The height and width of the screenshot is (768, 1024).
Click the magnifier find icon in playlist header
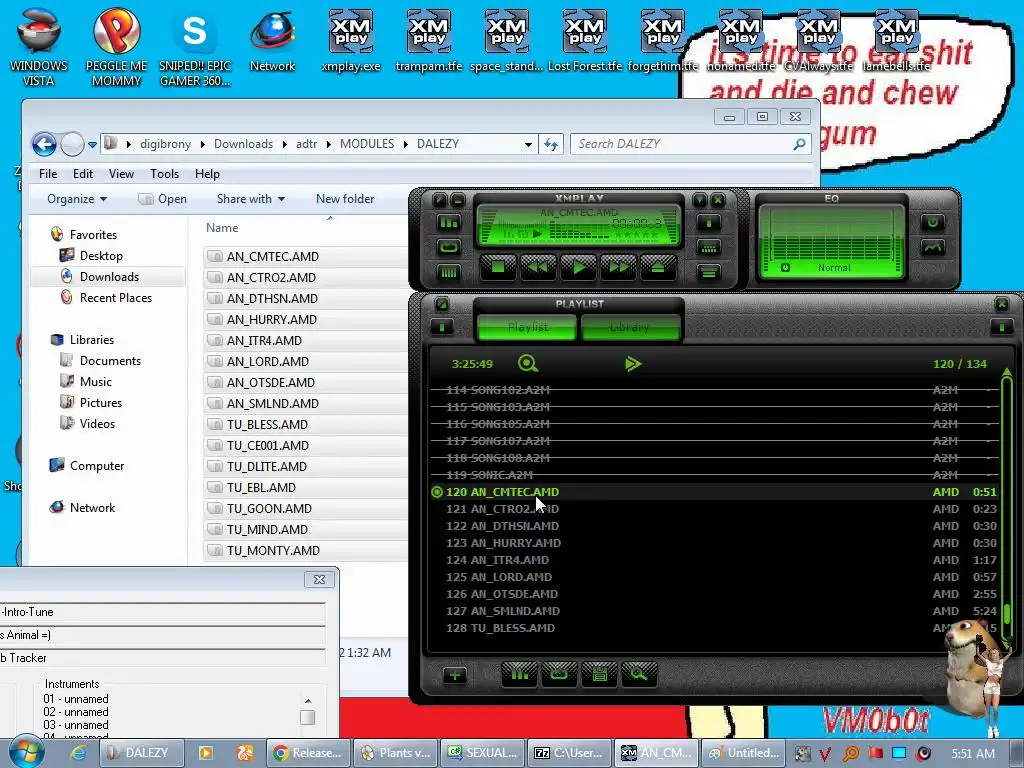[x=528, y=363]
